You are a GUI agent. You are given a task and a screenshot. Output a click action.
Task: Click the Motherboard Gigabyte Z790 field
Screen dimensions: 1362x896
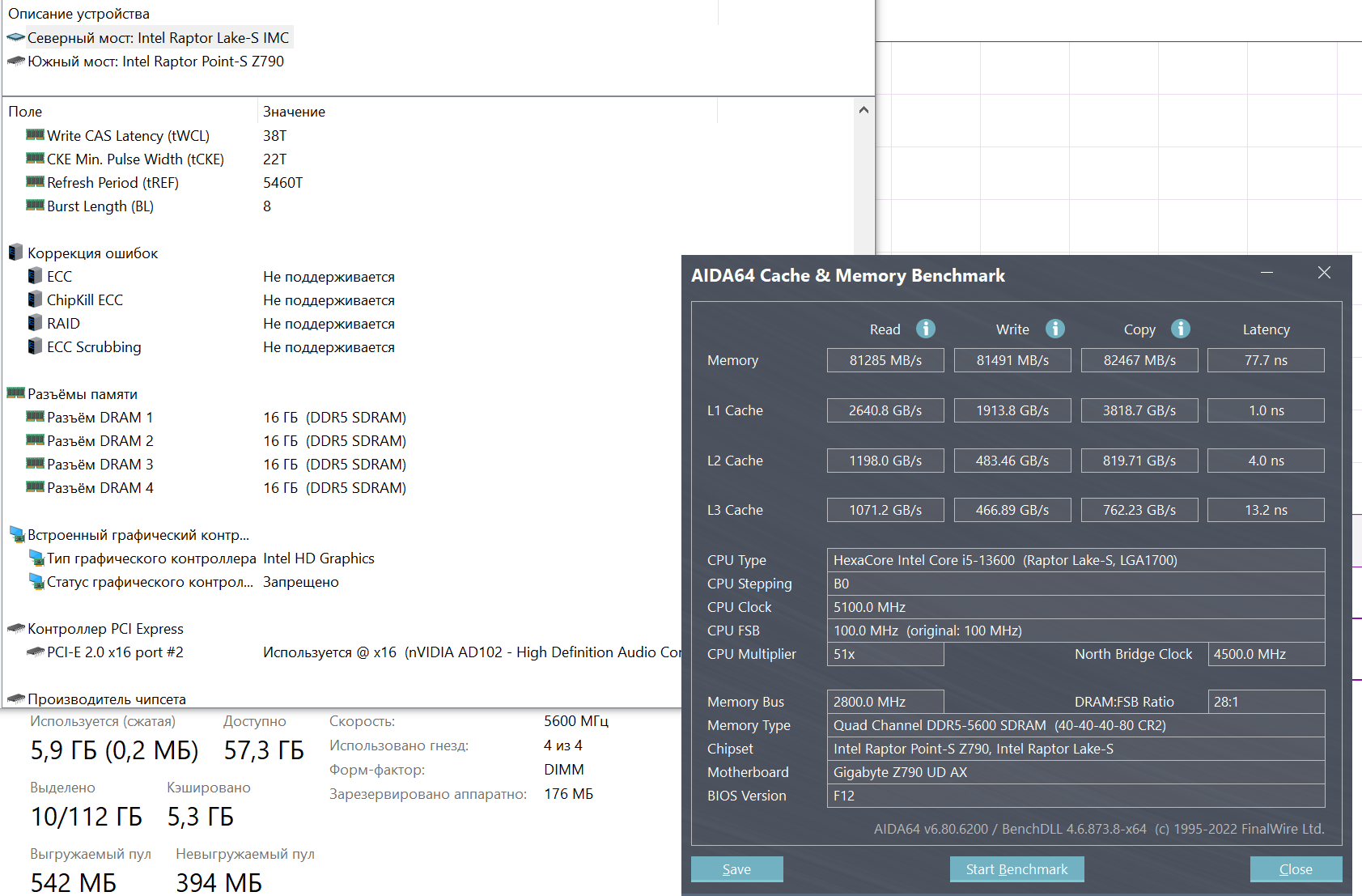coord(1076,772)
